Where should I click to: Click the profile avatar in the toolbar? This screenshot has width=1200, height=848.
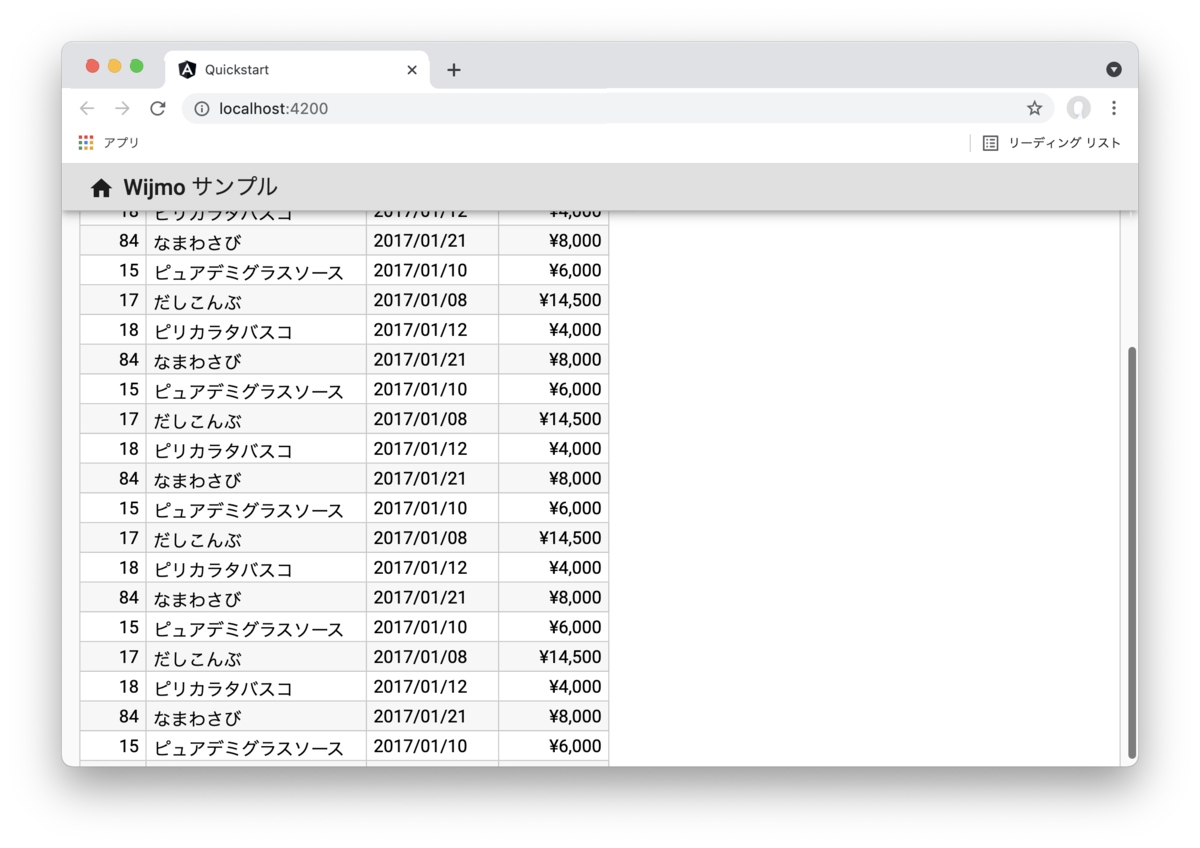[1079, 108]
